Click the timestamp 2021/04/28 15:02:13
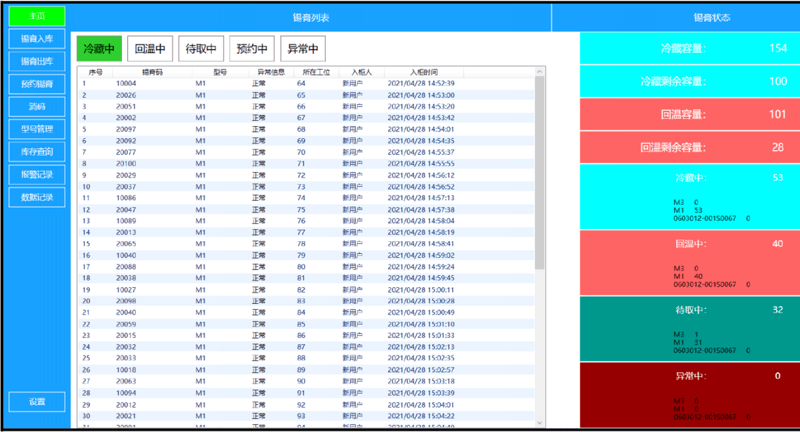 [421, 347]
